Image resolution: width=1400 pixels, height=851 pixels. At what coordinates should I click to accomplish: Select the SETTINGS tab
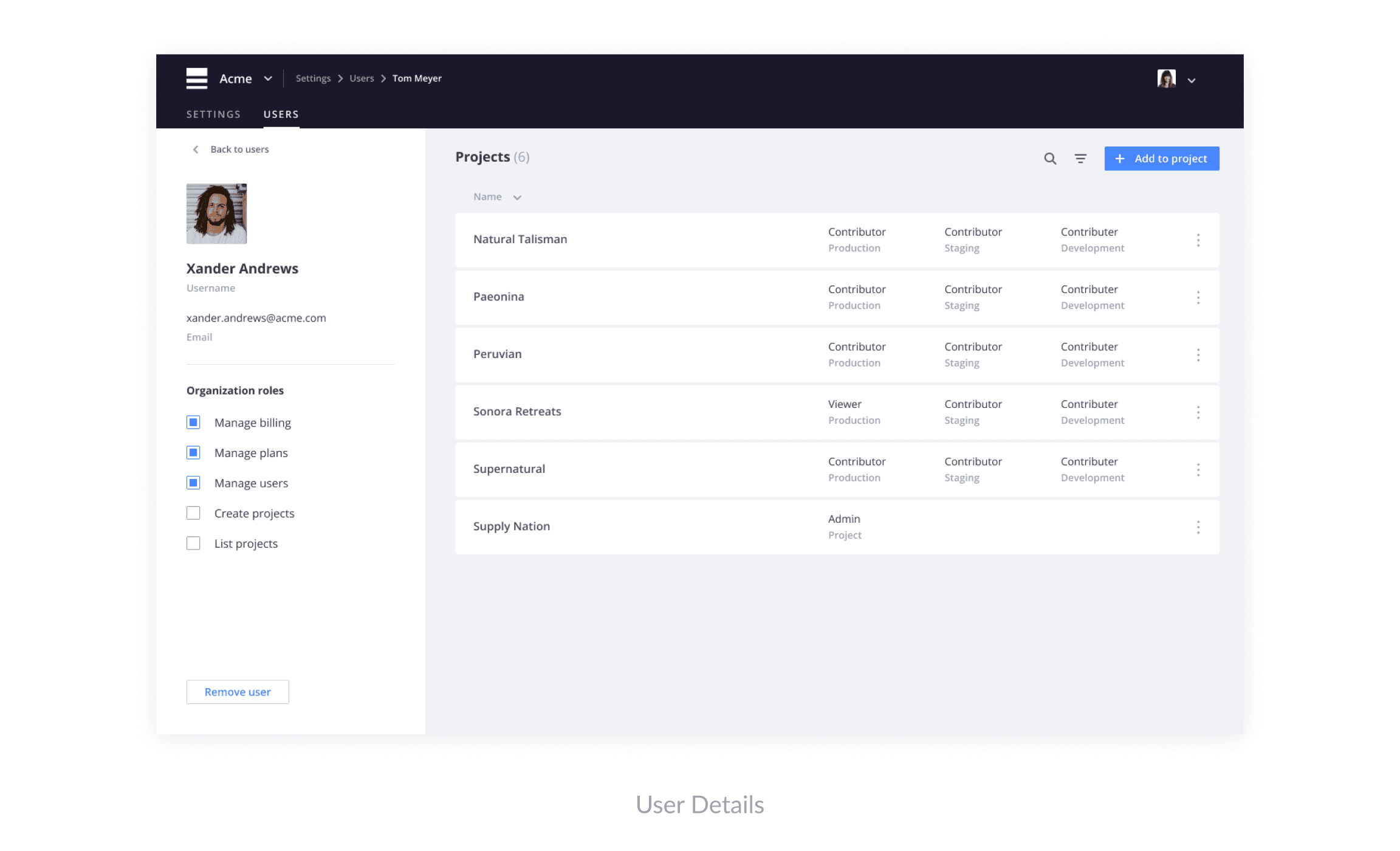tap(213, 113)
